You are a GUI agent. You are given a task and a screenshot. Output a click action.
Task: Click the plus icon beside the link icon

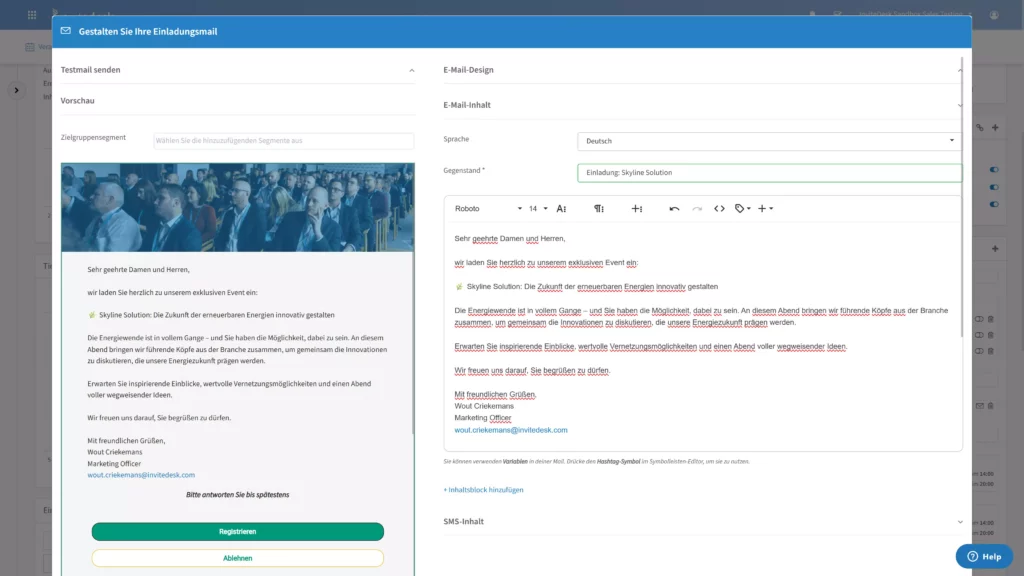click(x=995, y=127)
